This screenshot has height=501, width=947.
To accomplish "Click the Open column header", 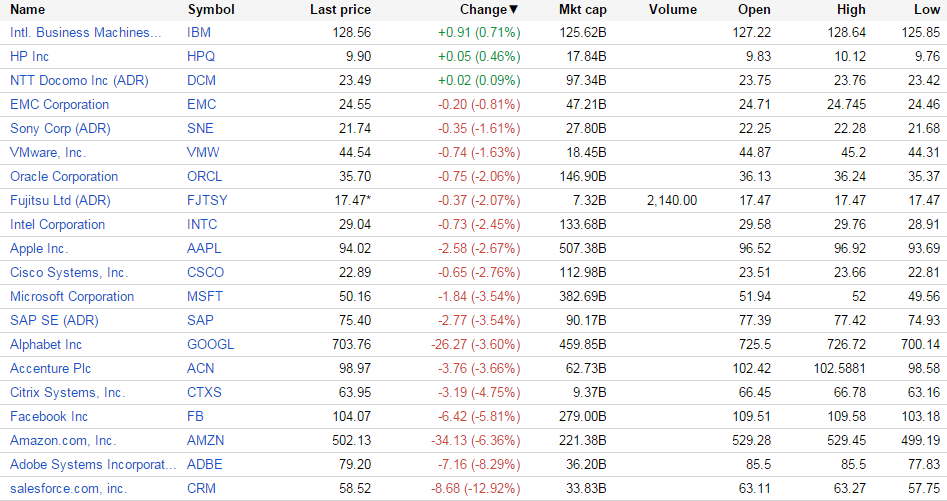I will coord(754,10).
